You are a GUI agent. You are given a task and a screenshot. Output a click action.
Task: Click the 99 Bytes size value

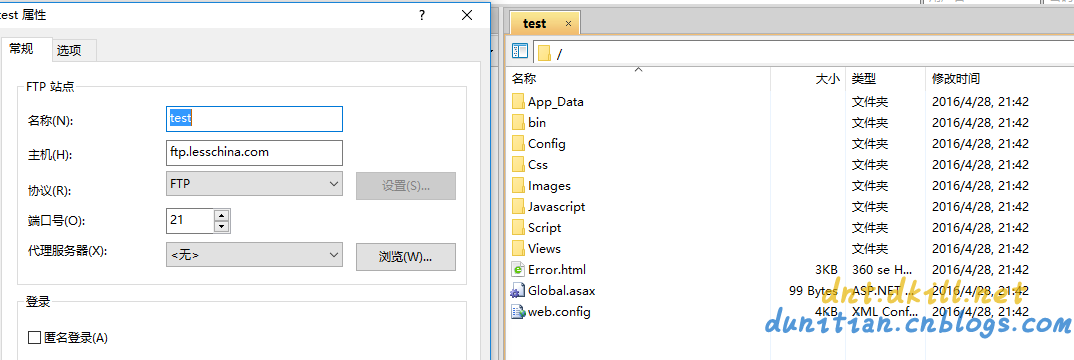pyautogui.click(x=813, y=291)
